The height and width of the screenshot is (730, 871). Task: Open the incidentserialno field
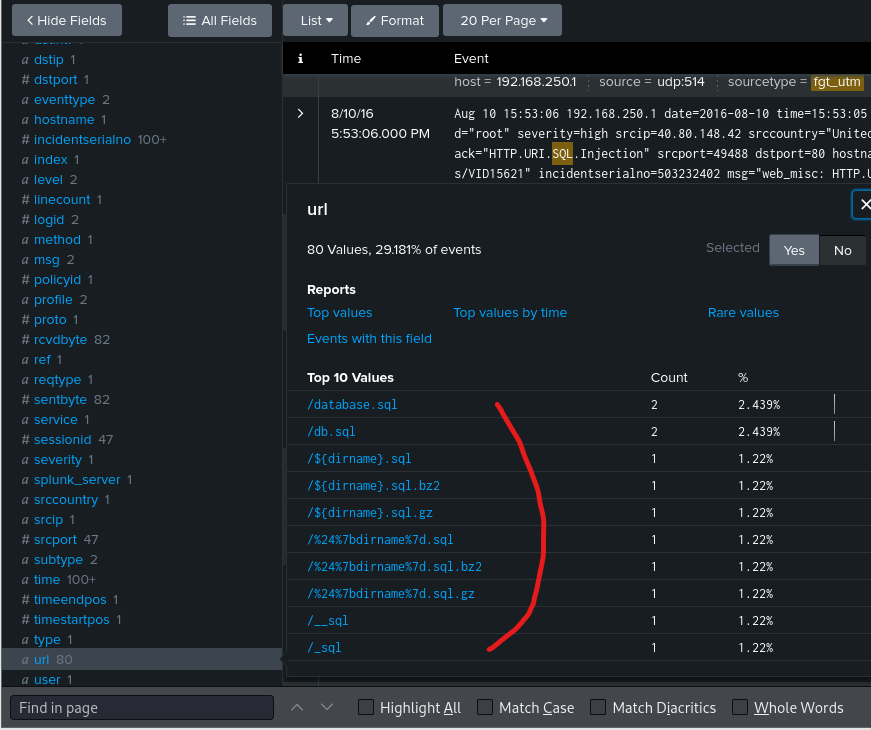tap(82, 139)
